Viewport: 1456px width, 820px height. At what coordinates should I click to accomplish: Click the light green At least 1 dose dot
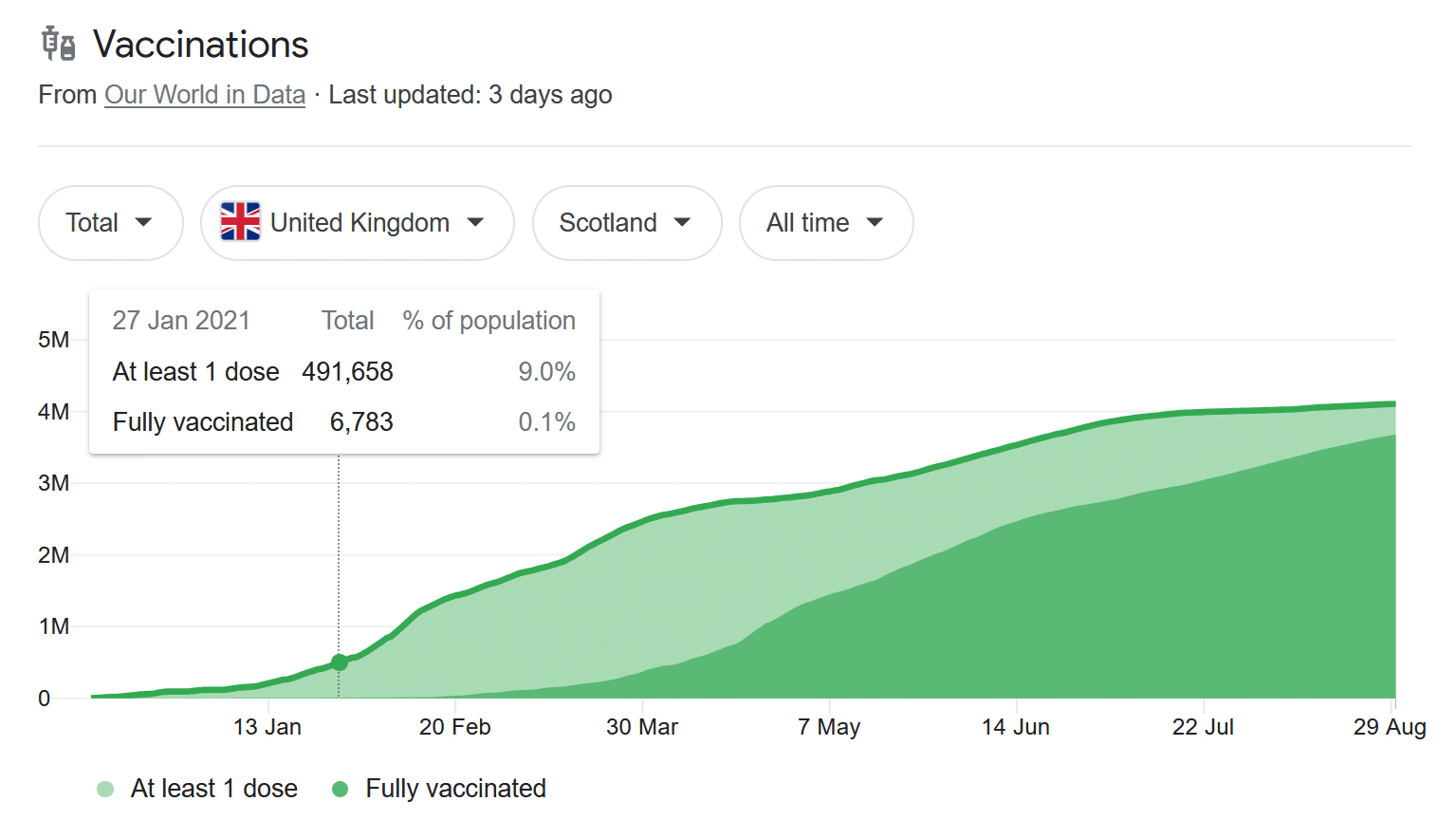(105, 789)
